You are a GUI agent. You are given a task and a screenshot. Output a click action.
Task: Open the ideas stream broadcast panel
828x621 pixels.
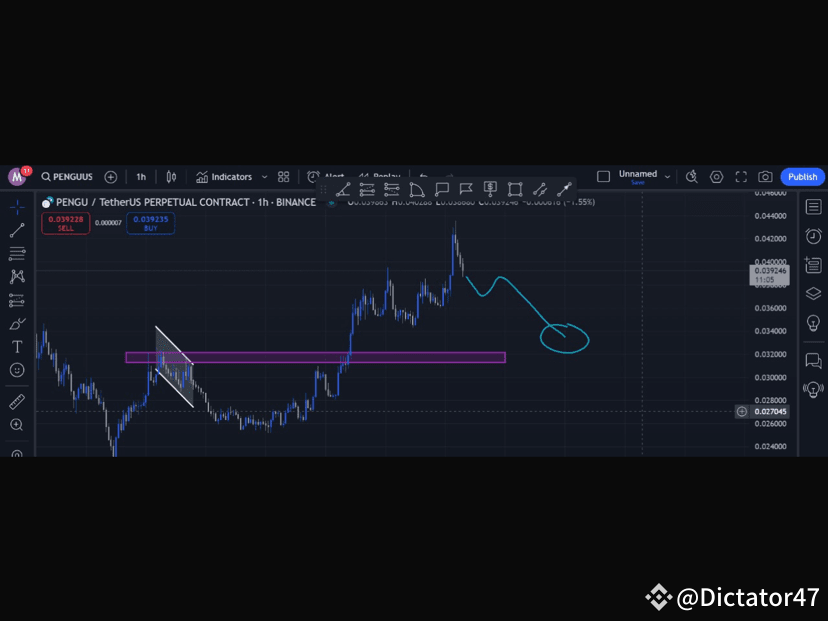tap(813, 390)
